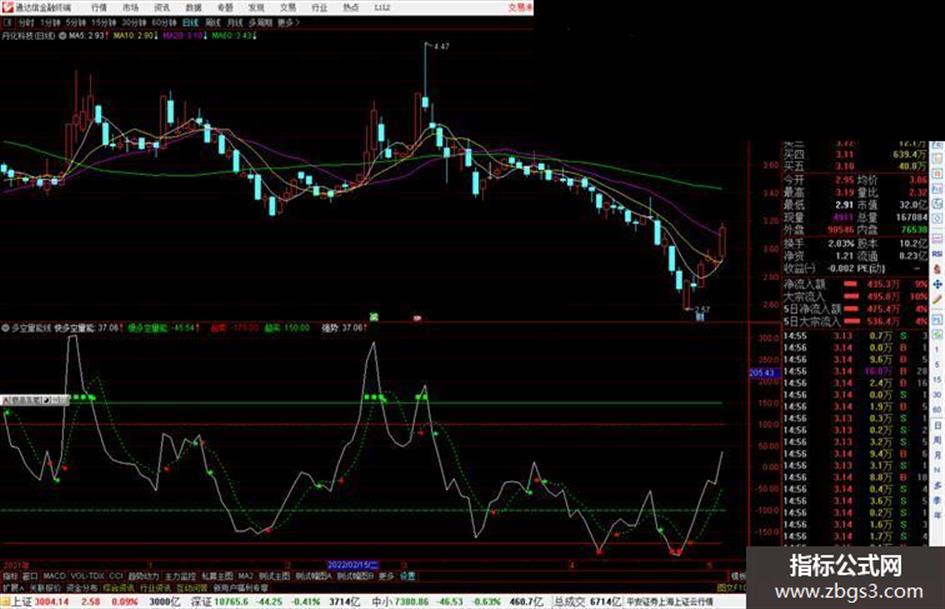Click the 中小 index in the status bar
Screen dimensions: 945x609
pyautogui.click(x=382, y=602)
